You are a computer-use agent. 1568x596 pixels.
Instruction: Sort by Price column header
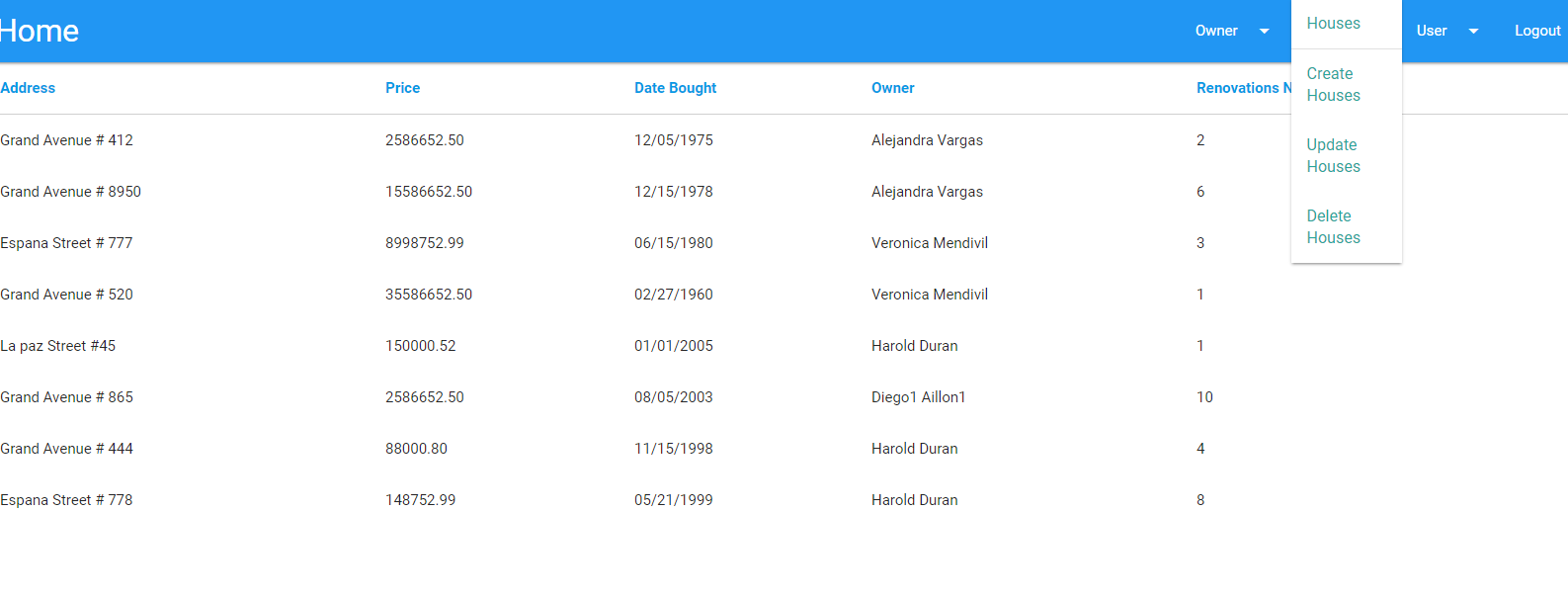coord(402,88)
